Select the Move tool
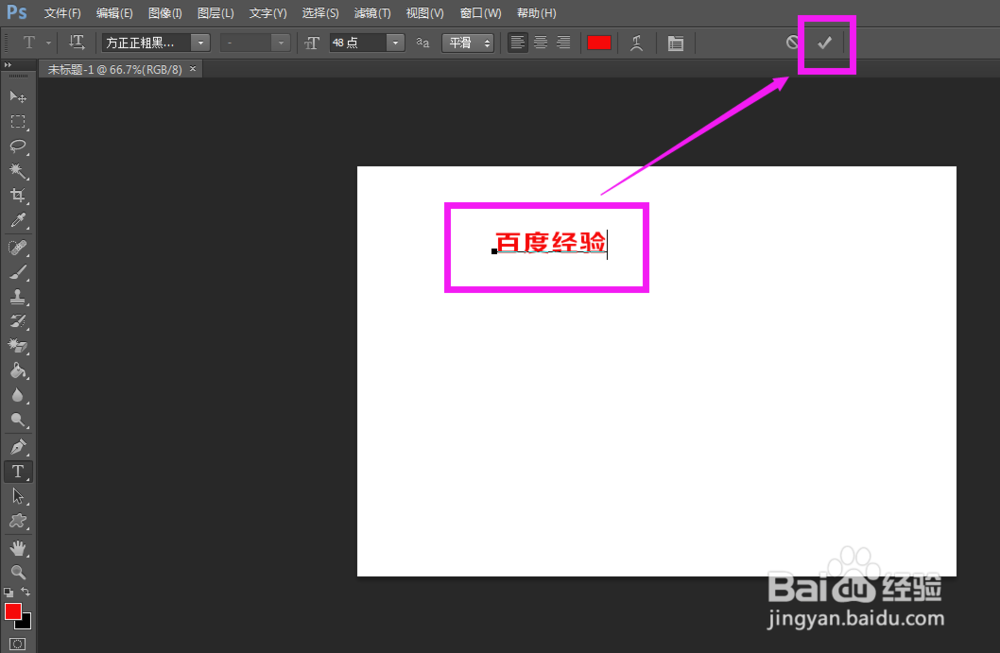Screen dimensions: 1000x653 click(x=15, y=96)
